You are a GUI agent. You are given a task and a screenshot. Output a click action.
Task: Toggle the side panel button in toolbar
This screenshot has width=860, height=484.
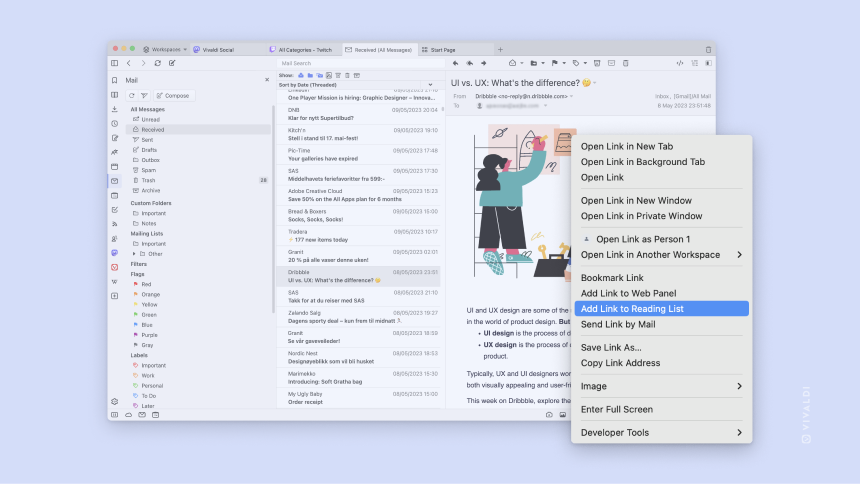(x=115, y=63)
